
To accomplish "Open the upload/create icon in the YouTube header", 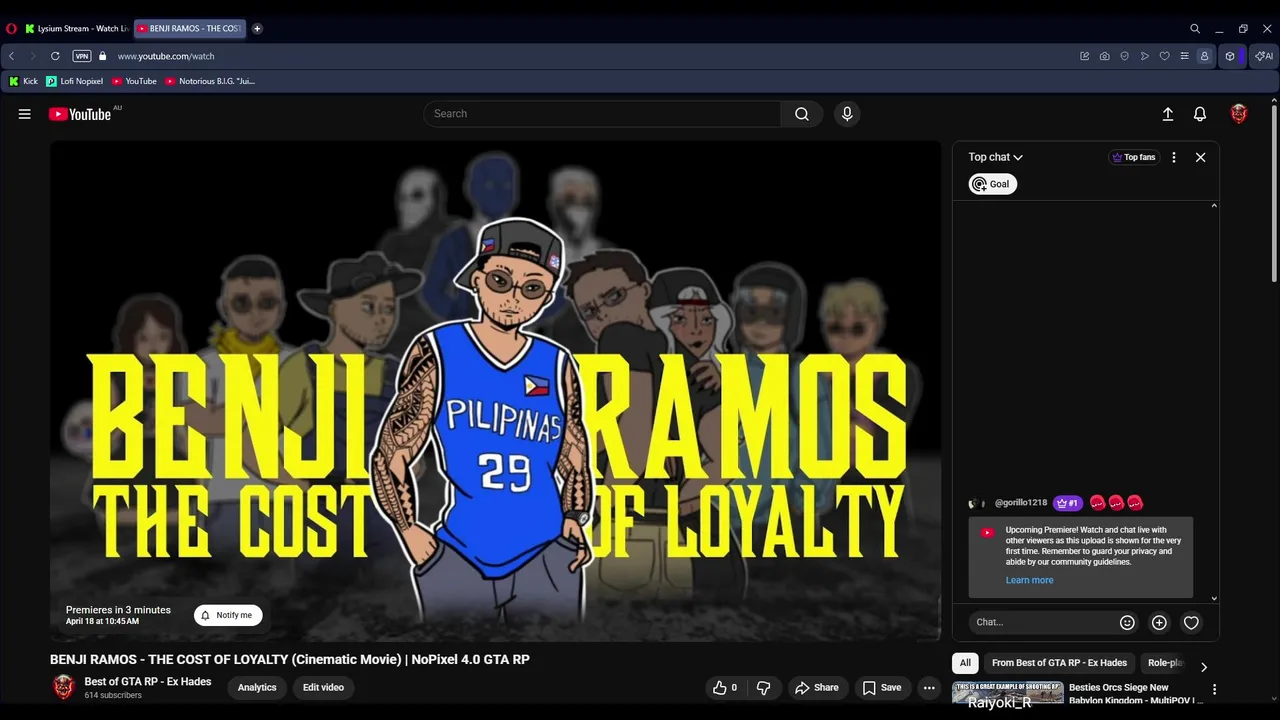I will pyautogui.click(x=1167, y=114).
